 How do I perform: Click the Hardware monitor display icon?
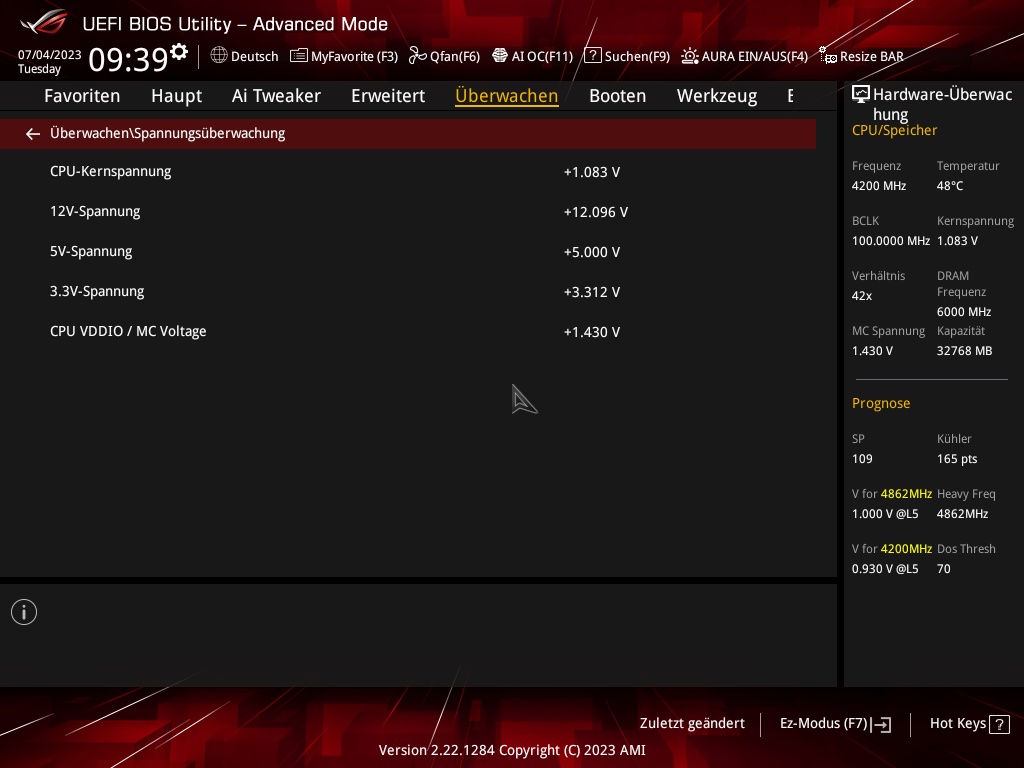point(861,95)
